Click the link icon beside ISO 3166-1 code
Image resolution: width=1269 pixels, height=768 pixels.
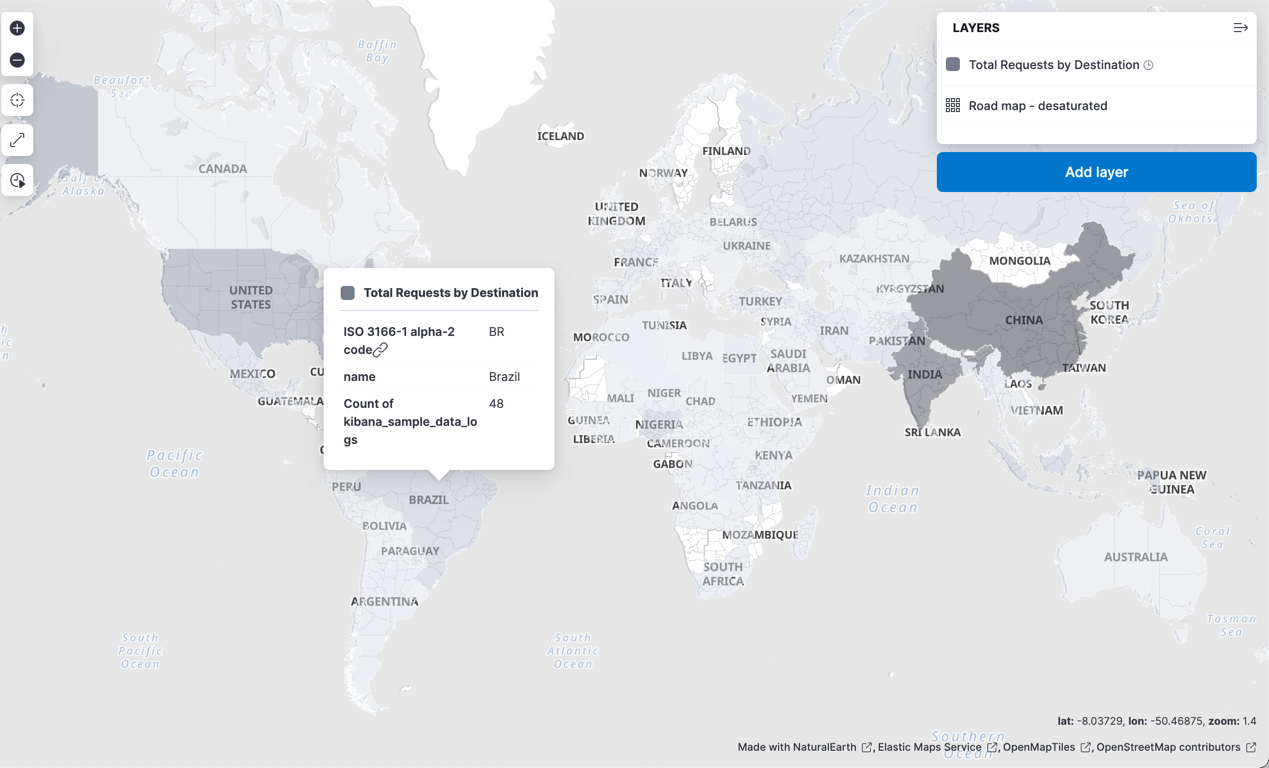pyautogui.click(x=380, y=350)
